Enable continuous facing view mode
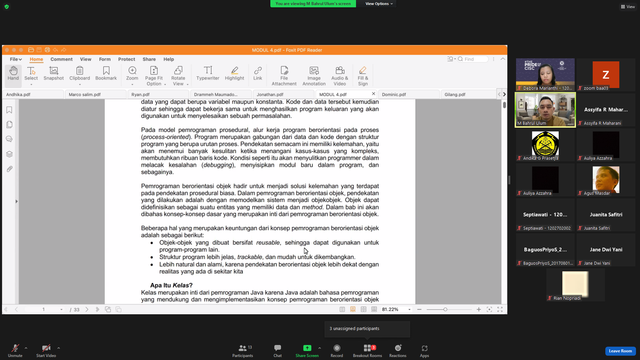640x360 pixels. click(x=374, y=309)
